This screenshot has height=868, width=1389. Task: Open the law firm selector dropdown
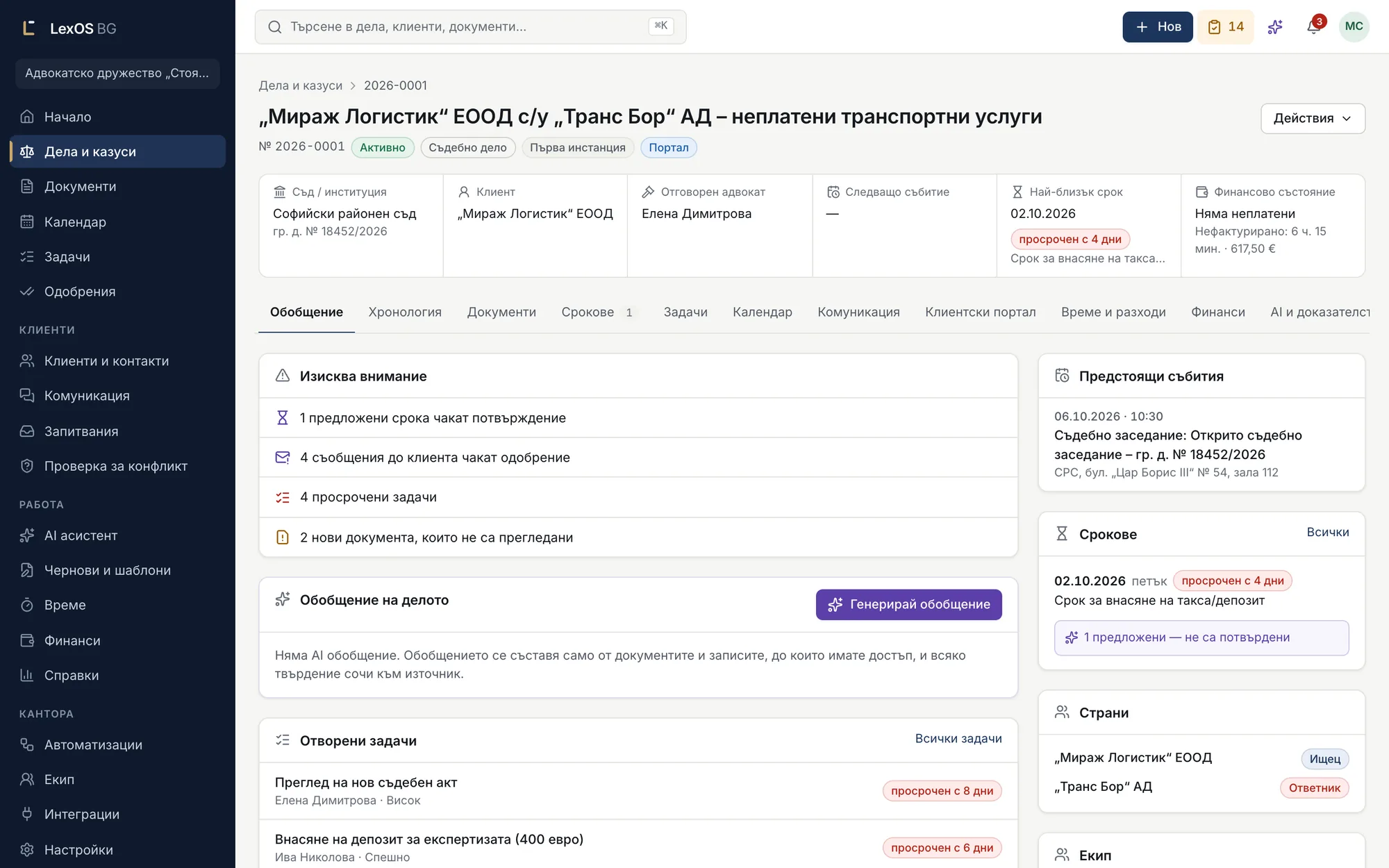tap(117, 73)
